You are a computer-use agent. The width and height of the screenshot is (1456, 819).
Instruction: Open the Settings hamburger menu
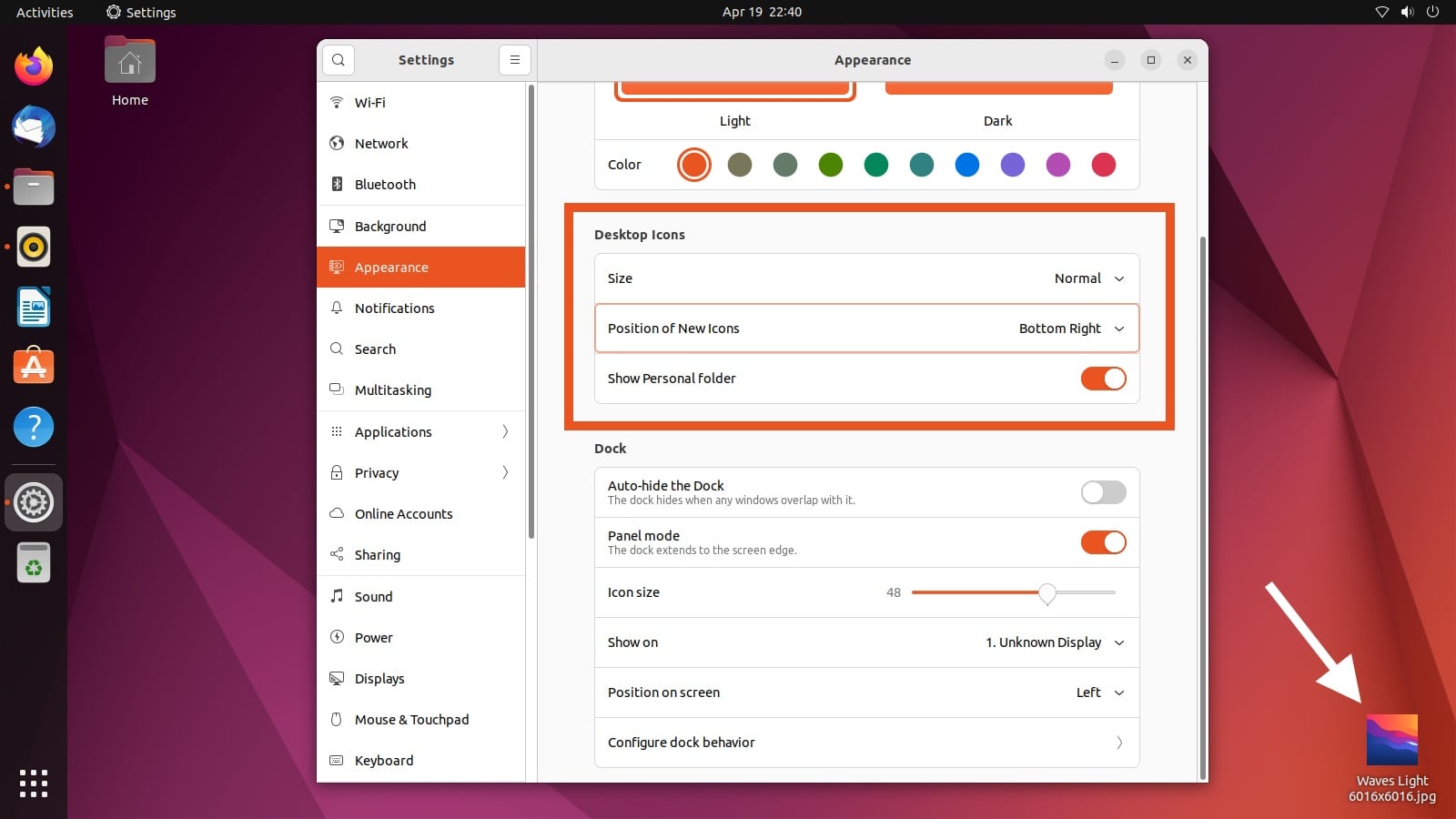click(515, 59)
